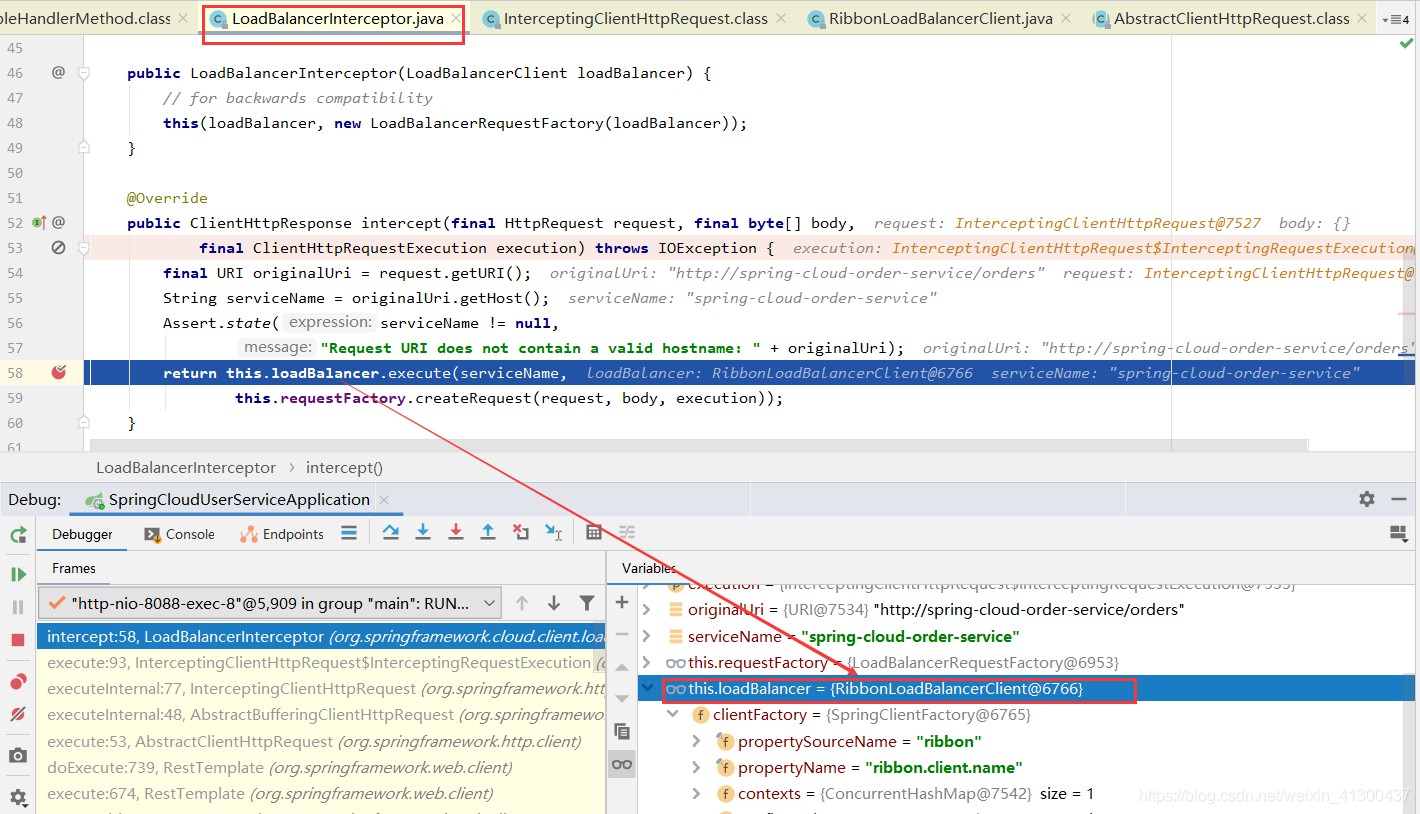Open debugger settings gear in left strip
This screenshot has width=1420, height=814.
(x=18, y=797)
